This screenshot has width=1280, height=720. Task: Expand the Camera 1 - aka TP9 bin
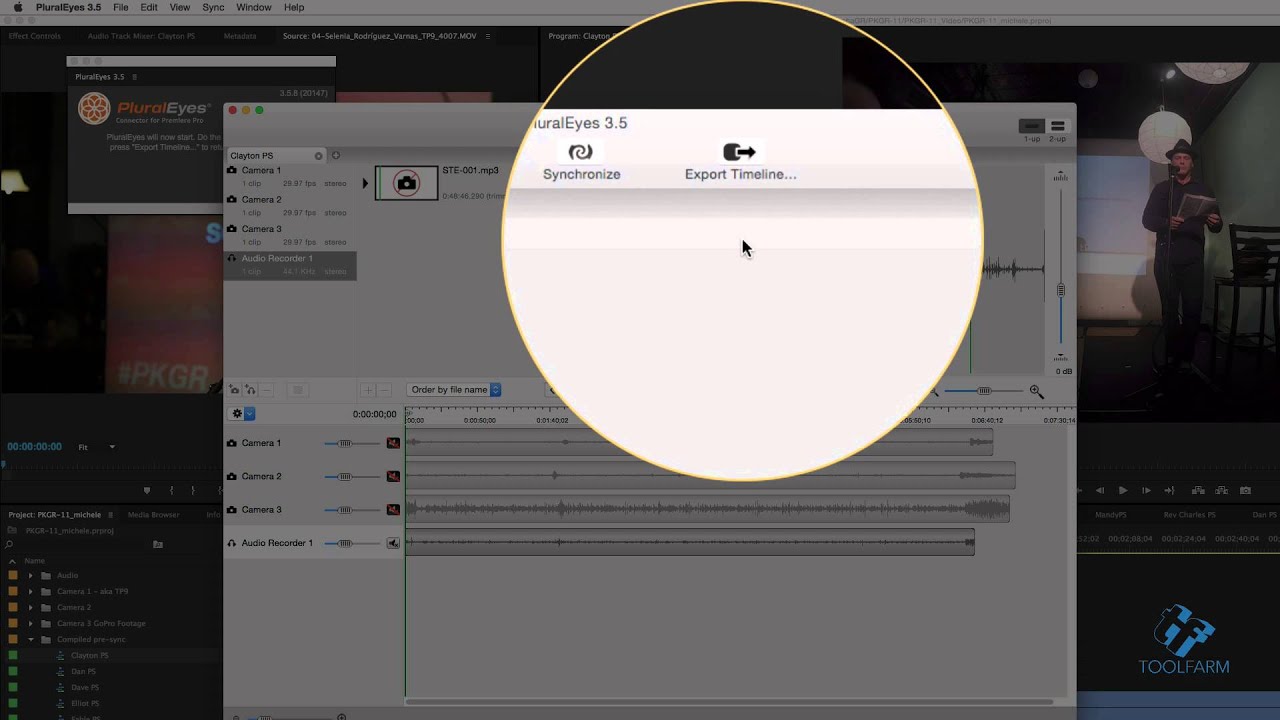30,591
